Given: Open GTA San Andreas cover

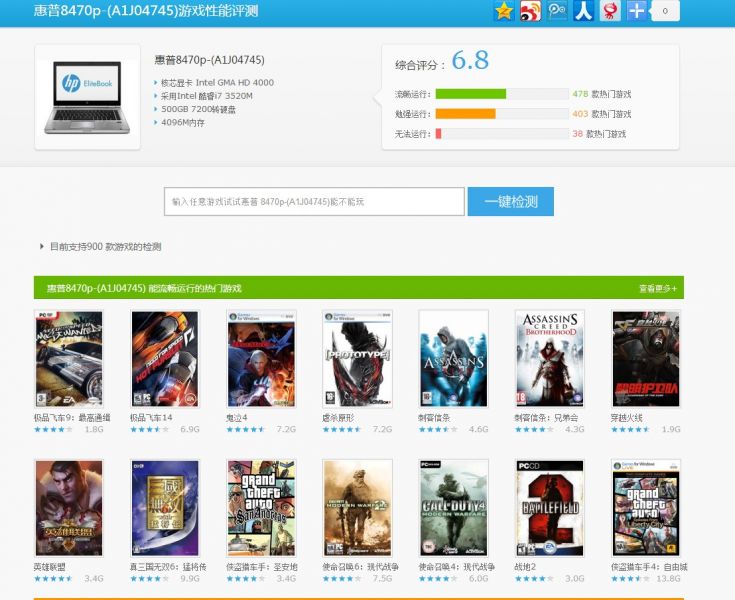Looking at the screenshot, I should pyautogui.click(x=261, y=508).
